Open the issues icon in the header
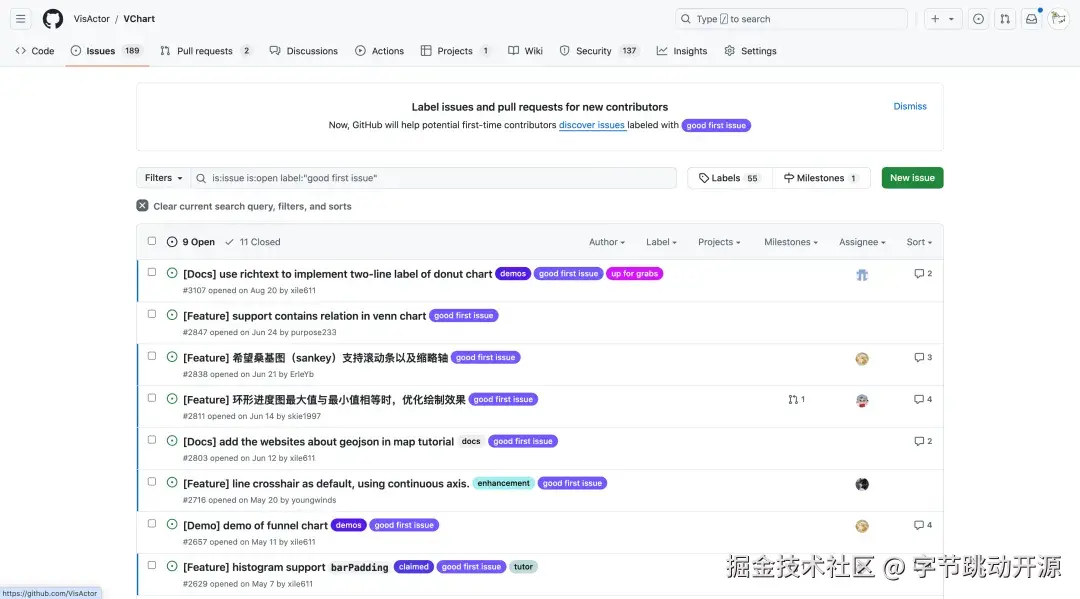1080x599 pixels. (978, 18)
